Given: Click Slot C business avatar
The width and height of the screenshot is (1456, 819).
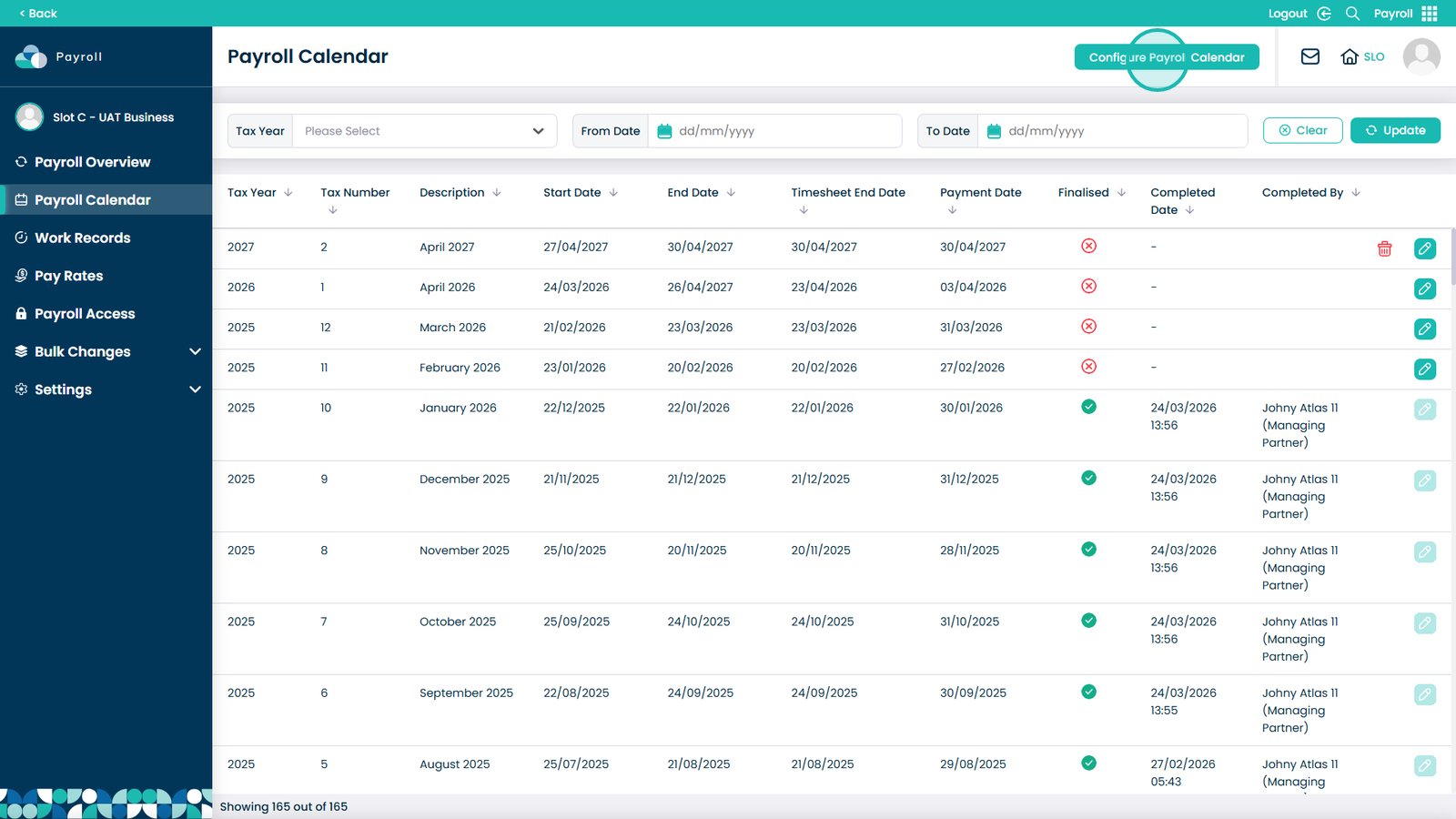Looking at the screenshot, I should pos(29,116).
